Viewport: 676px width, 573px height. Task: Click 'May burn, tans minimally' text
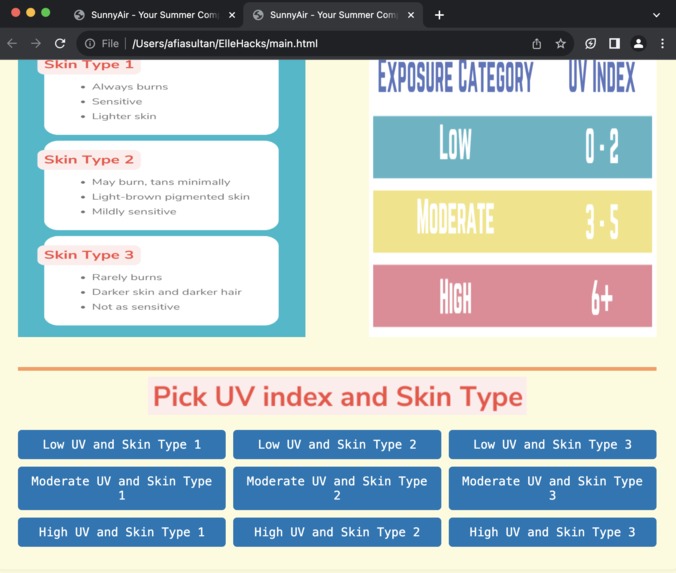click(x=161, y=182)
